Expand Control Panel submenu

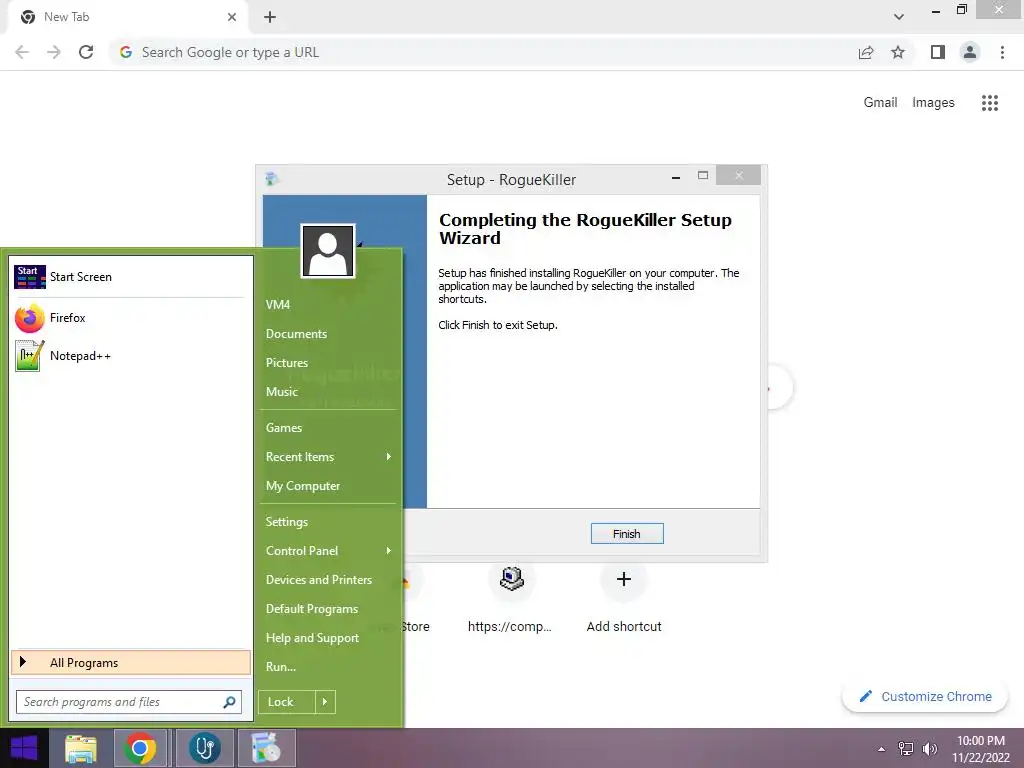[x=328, y=551]
